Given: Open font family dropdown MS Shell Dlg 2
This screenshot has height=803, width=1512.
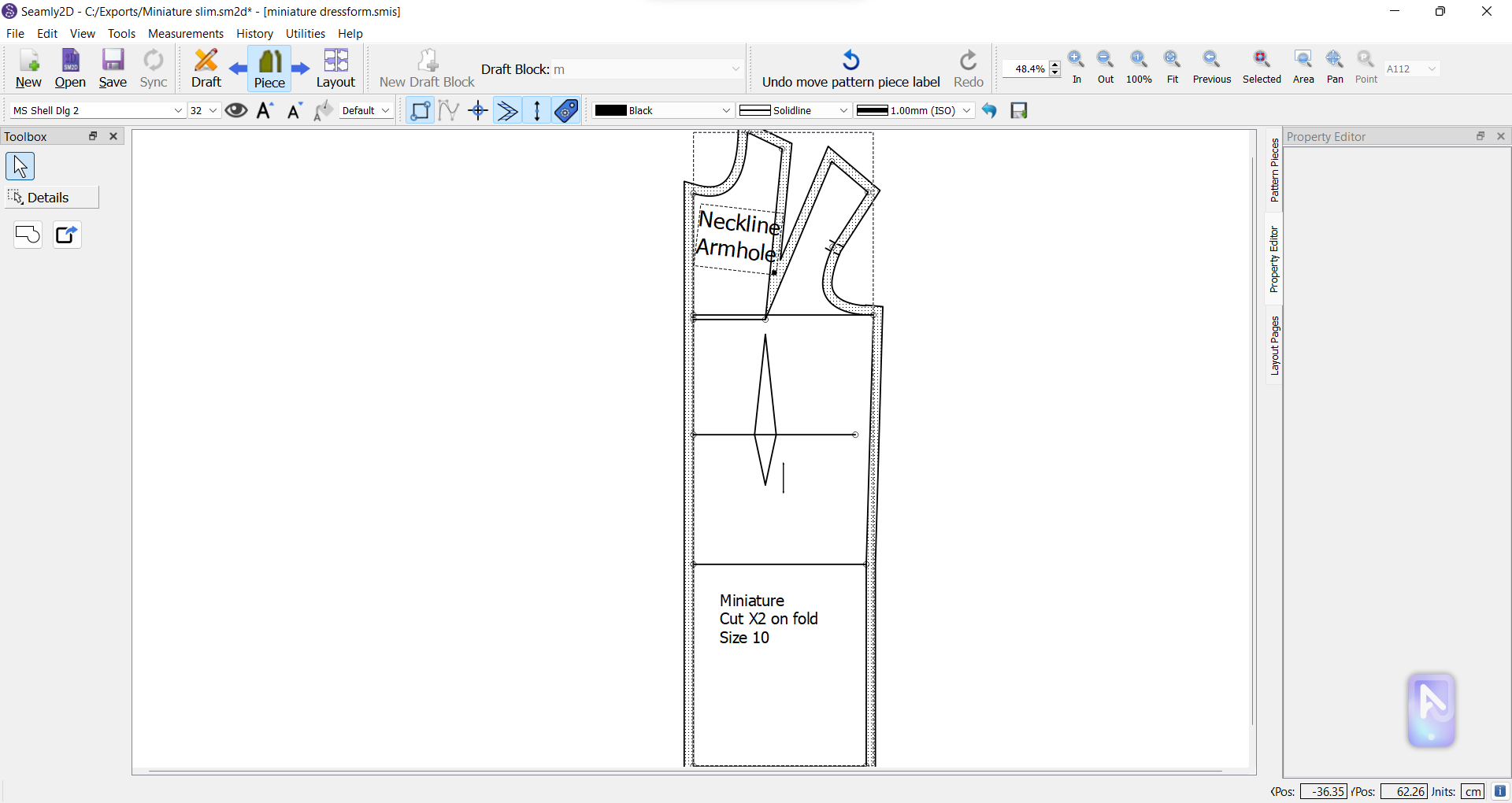Looking at the screenshot, I should 98,110.
